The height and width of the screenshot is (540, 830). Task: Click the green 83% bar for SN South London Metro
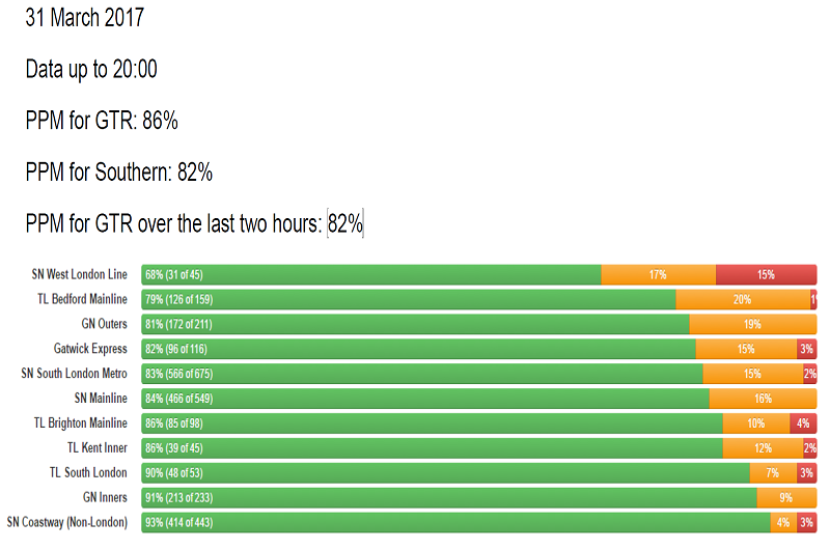coord(422,373)
